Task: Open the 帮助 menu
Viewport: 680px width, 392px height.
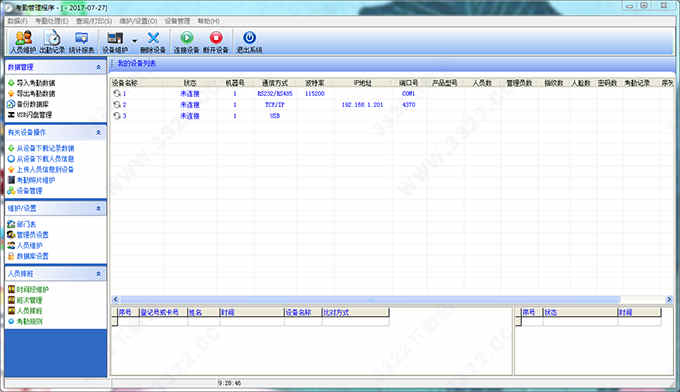Action: [209, 21]
